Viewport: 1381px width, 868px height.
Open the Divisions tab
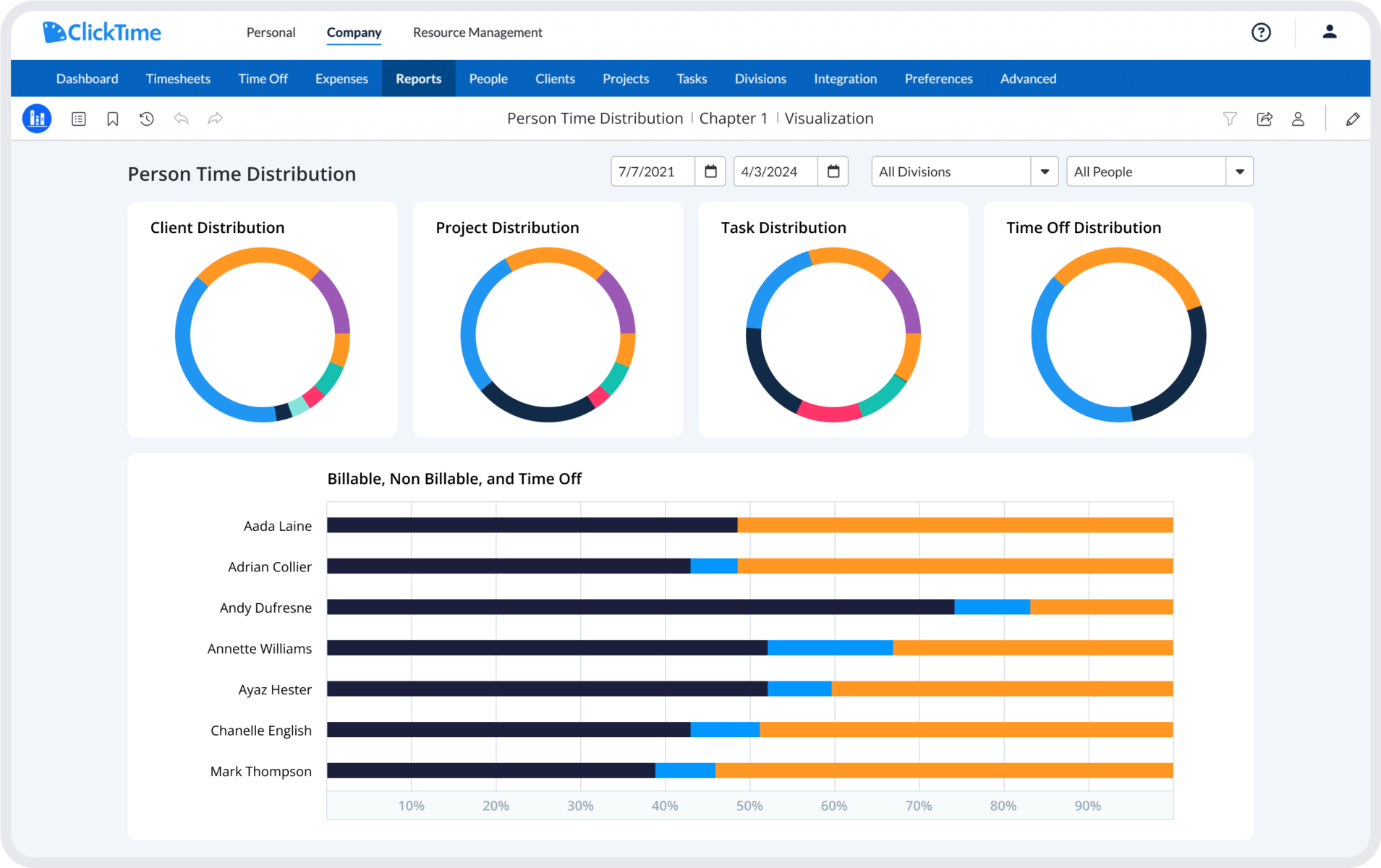pyautogui.click(x=760, y=79)
